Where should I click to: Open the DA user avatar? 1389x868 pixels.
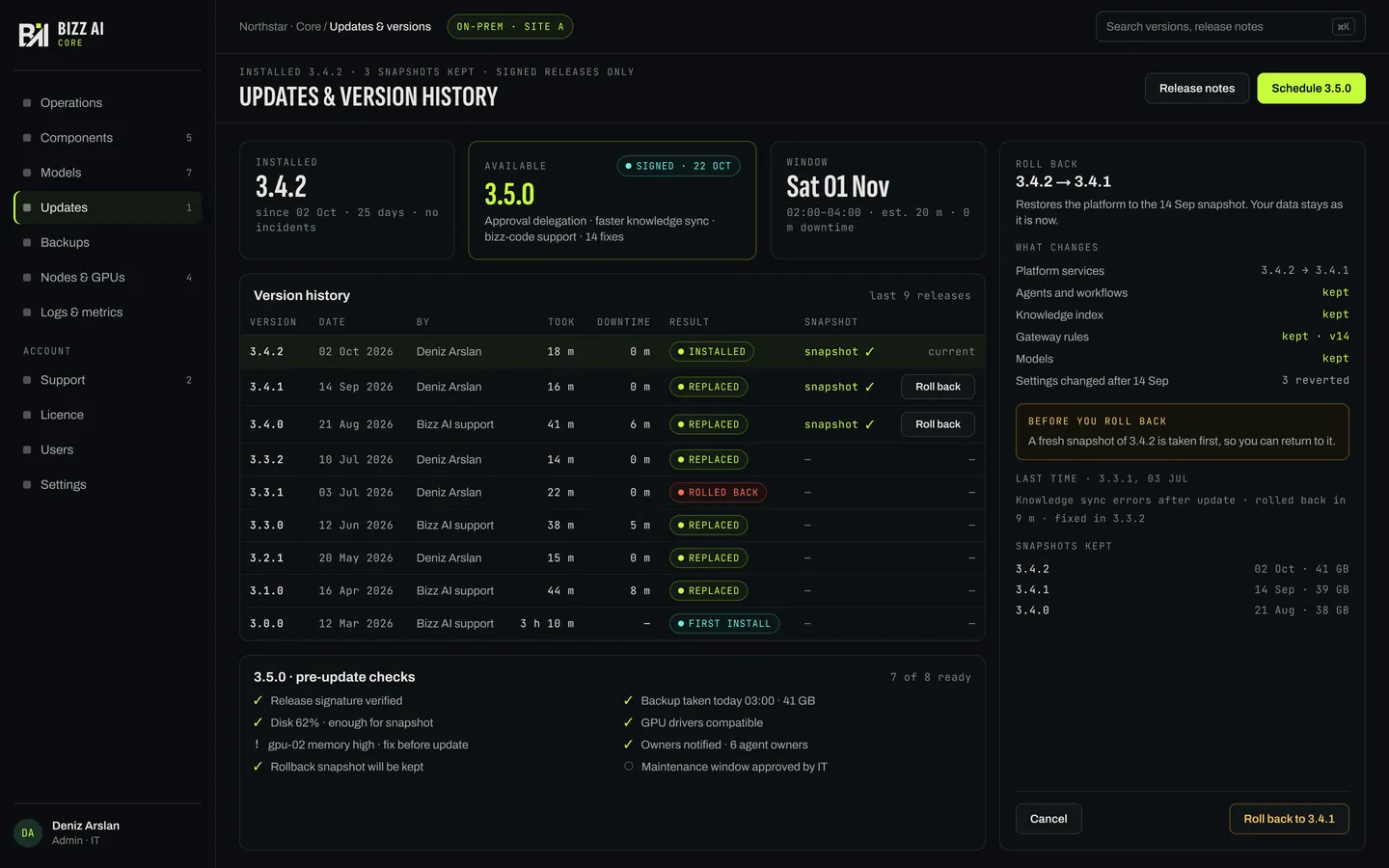pos(28,832)
